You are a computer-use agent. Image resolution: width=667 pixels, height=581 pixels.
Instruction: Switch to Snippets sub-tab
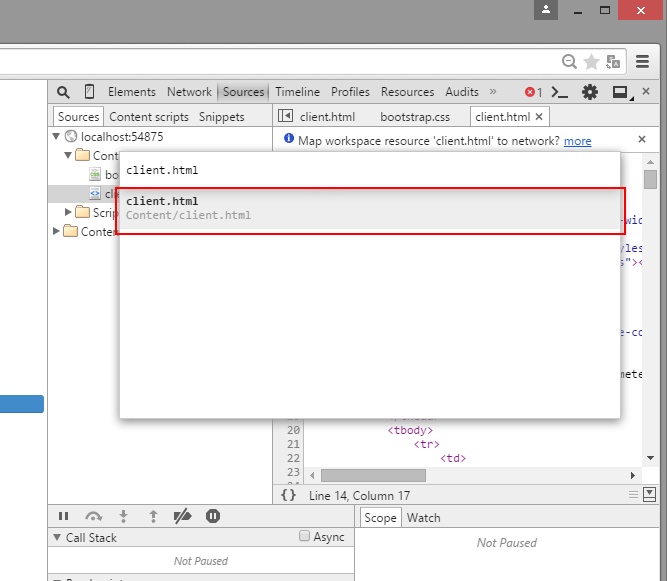(222, 117)
